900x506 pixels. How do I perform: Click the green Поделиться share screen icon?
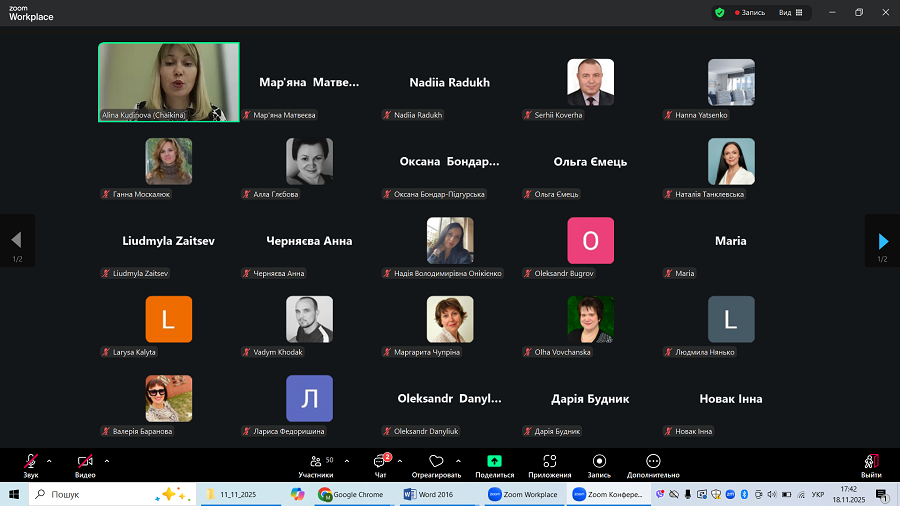(x=494, y=461)
